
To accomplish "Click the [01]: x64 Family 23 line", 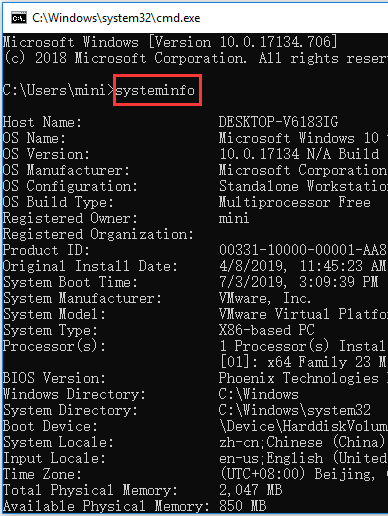I will click(303, 362).
